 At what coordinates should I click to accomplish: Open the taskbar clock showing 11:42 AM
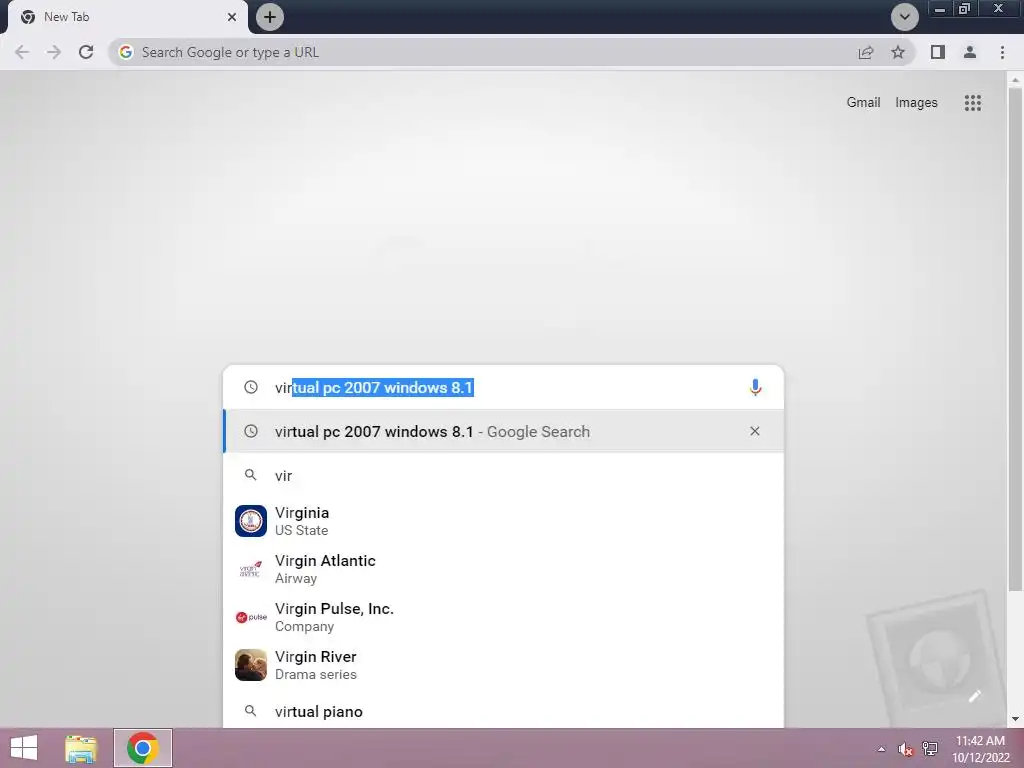pyautogui.click(x=980, y=748)
